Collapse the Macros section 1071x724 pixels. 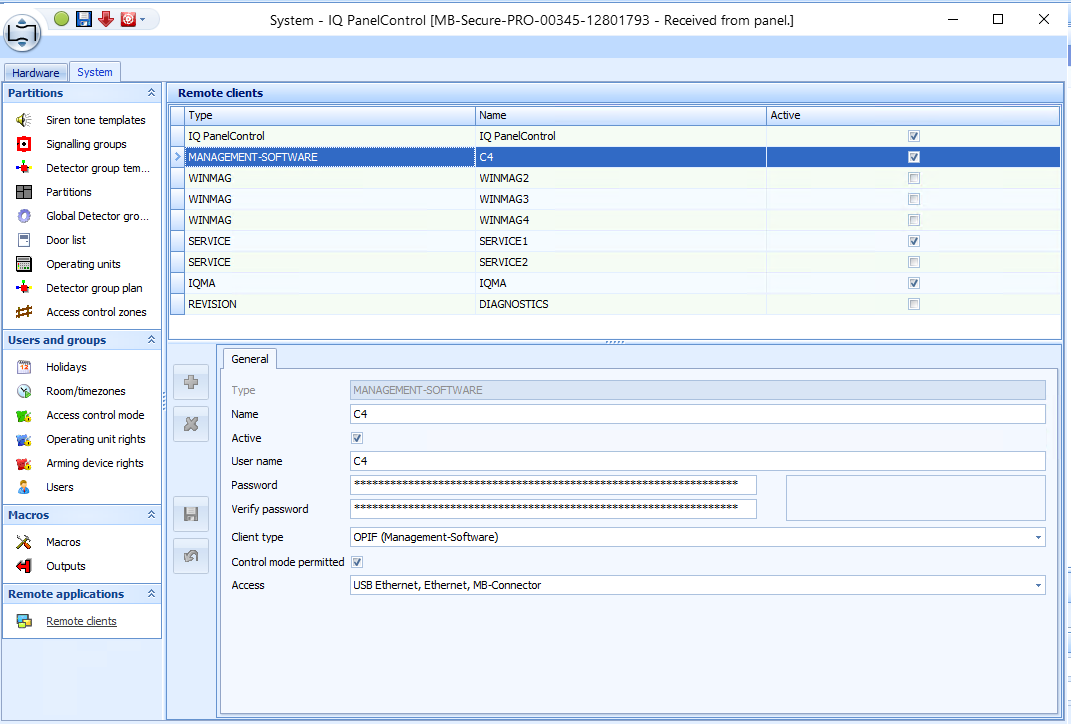click(151, 515)
